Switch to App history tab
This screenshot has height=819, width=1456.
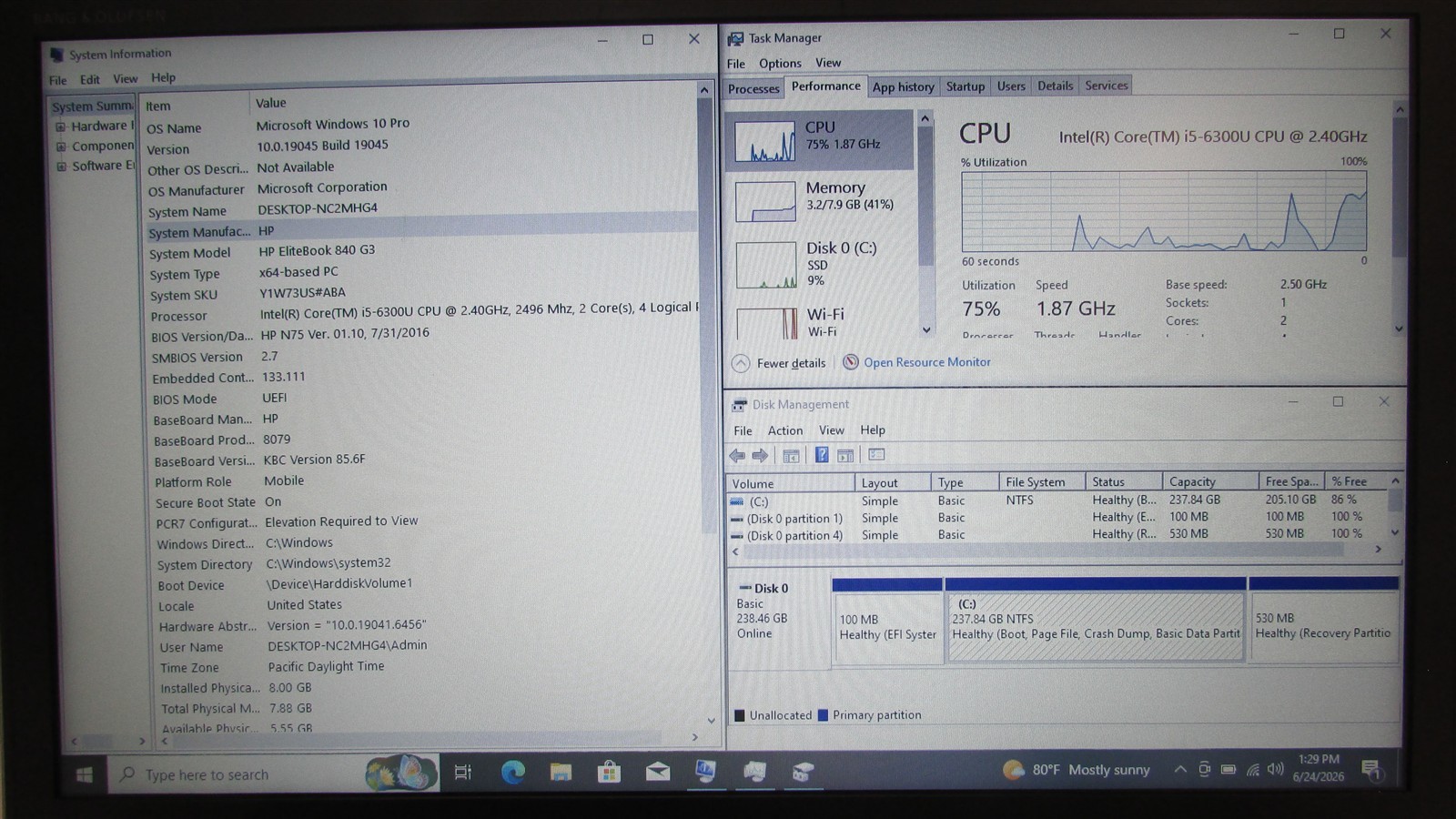click(x=903, y=86)
